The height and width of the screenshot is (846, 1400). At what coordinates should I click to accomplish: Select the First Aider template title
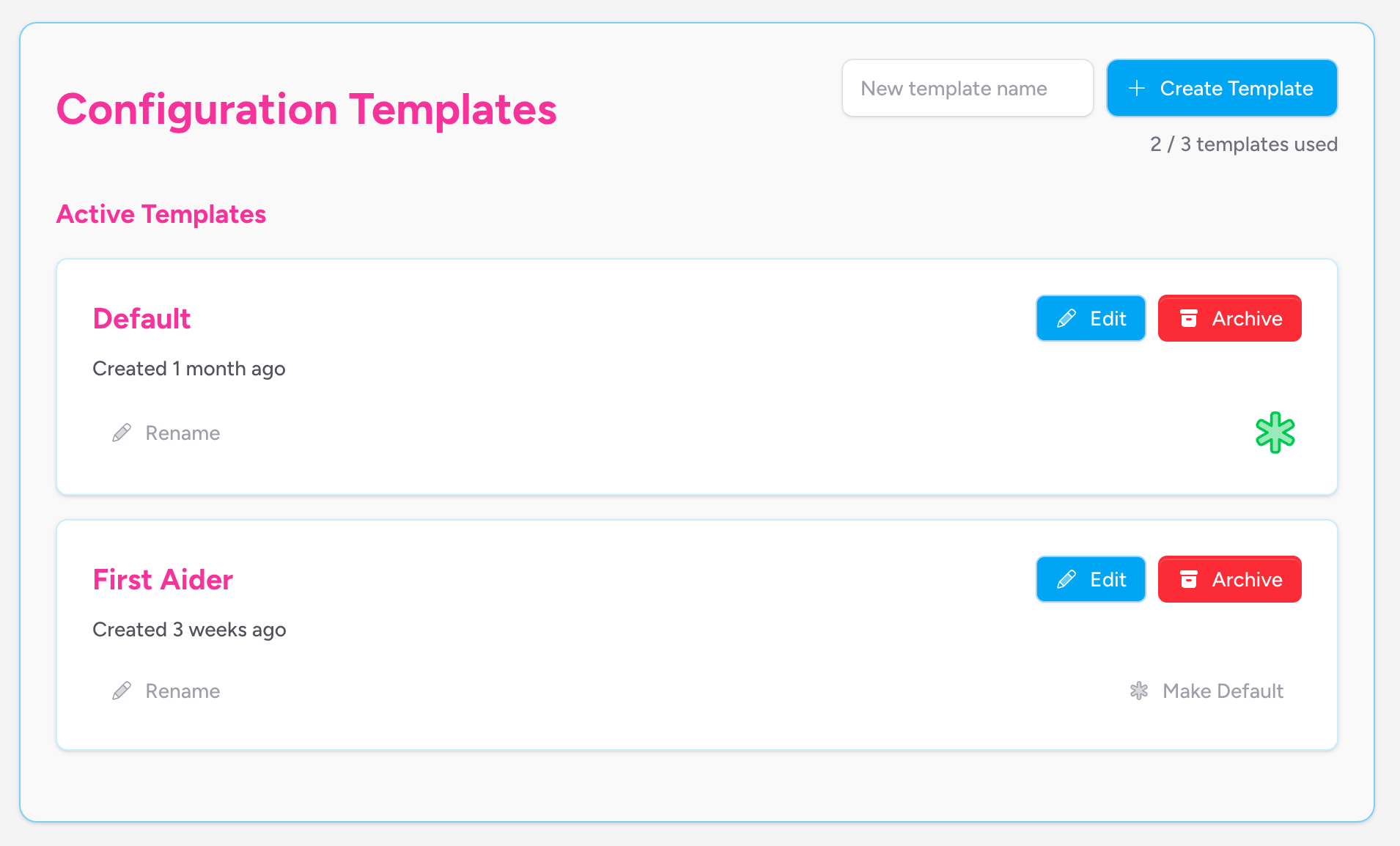163,579
